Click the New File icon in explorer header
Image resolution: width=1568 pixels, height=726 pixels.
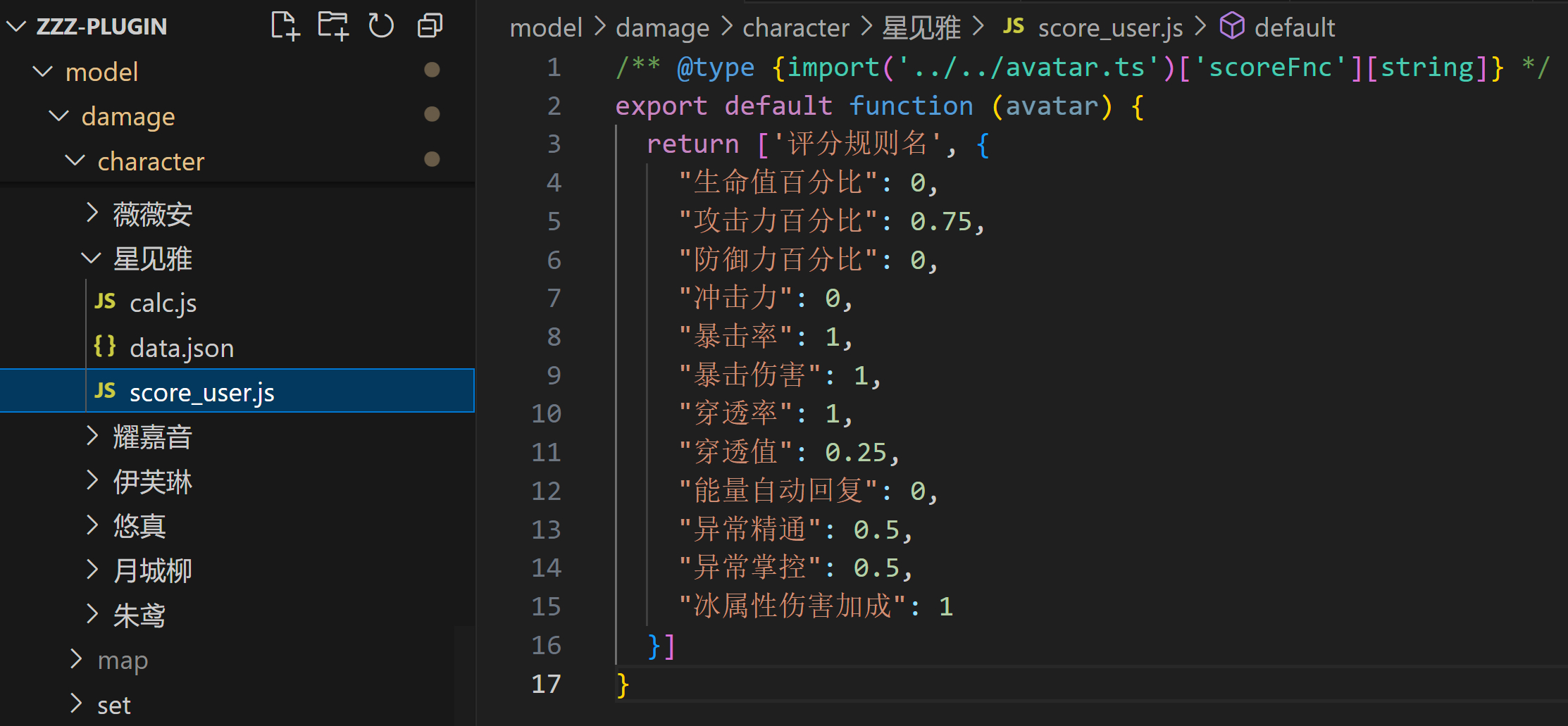pyautogui.click(x=285, y=26)
